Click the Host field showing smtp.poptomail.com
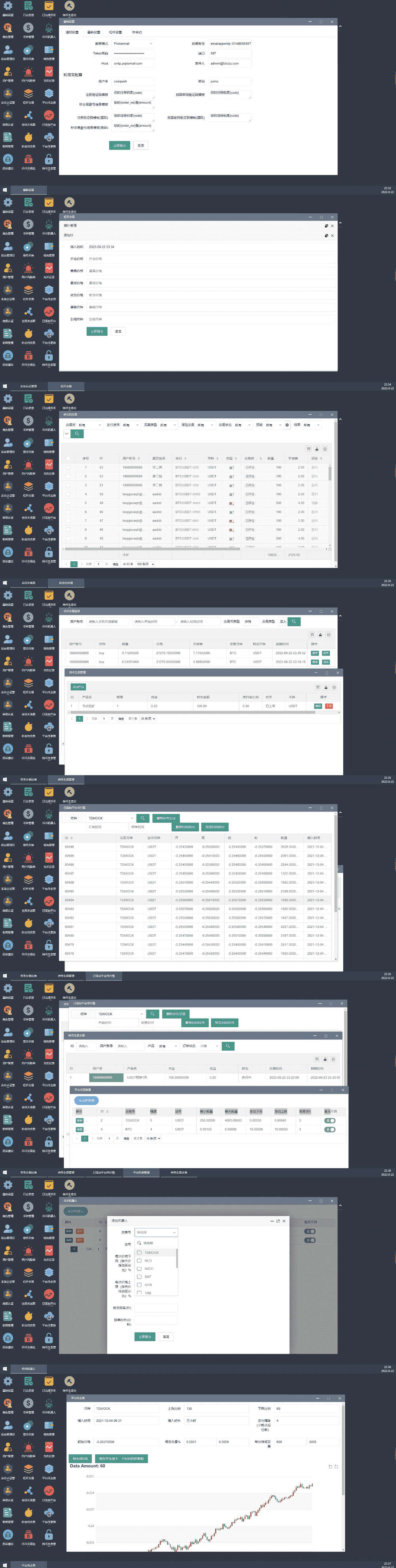This screenshot has width=396, height=1568. [x=133, y=63]
